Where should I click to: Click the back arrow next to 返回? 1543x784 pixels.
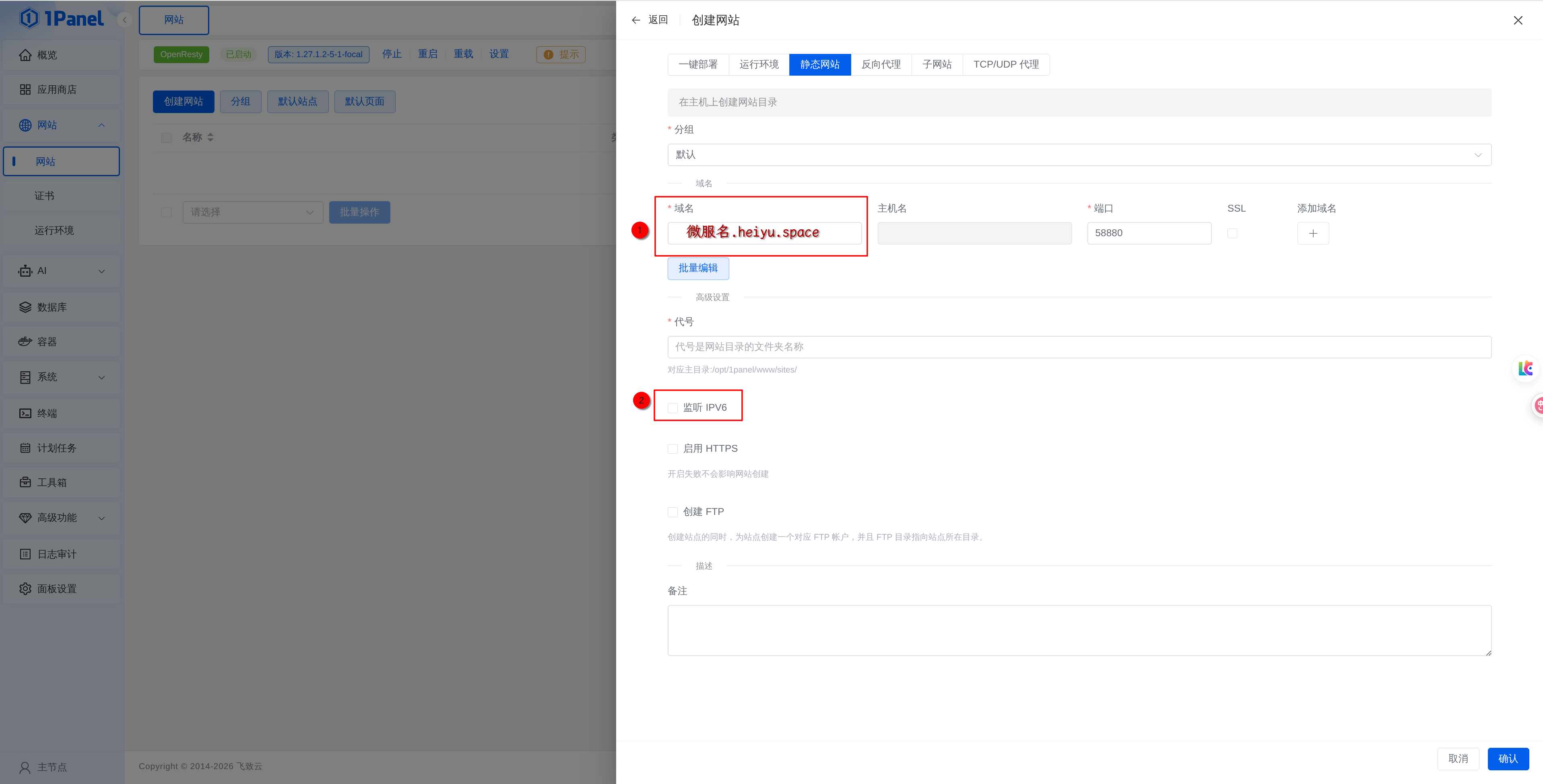click(x=635, y=20)
